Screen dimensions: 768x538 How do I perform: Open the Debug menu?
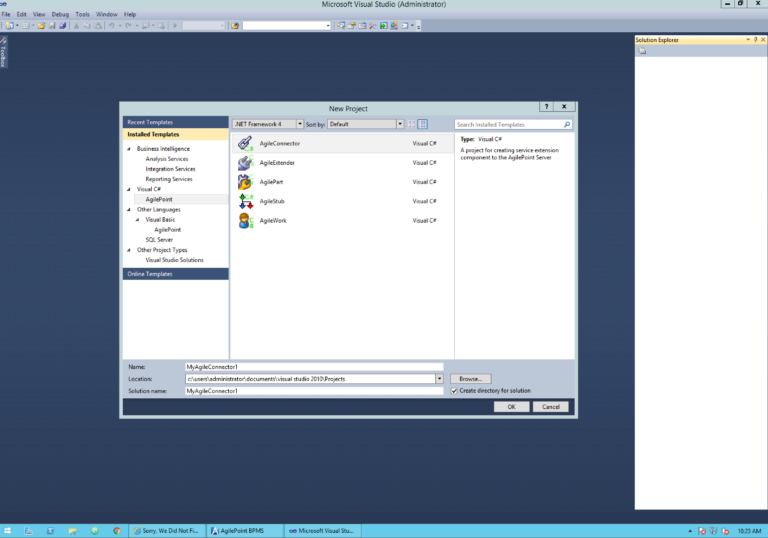tap(60, 14)
